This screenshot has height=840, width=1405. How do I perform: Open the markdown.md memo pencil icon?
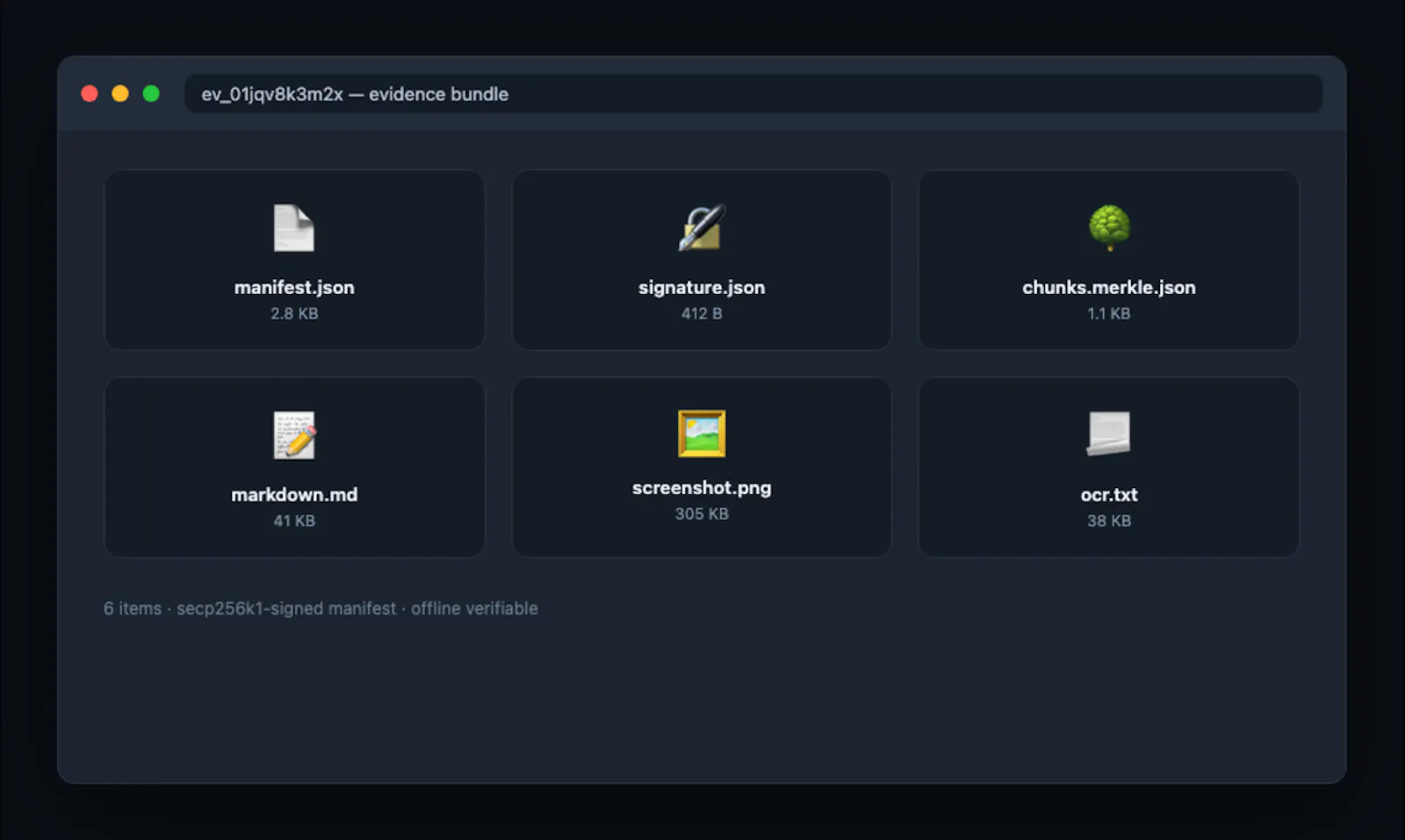(x=294, y=435)
